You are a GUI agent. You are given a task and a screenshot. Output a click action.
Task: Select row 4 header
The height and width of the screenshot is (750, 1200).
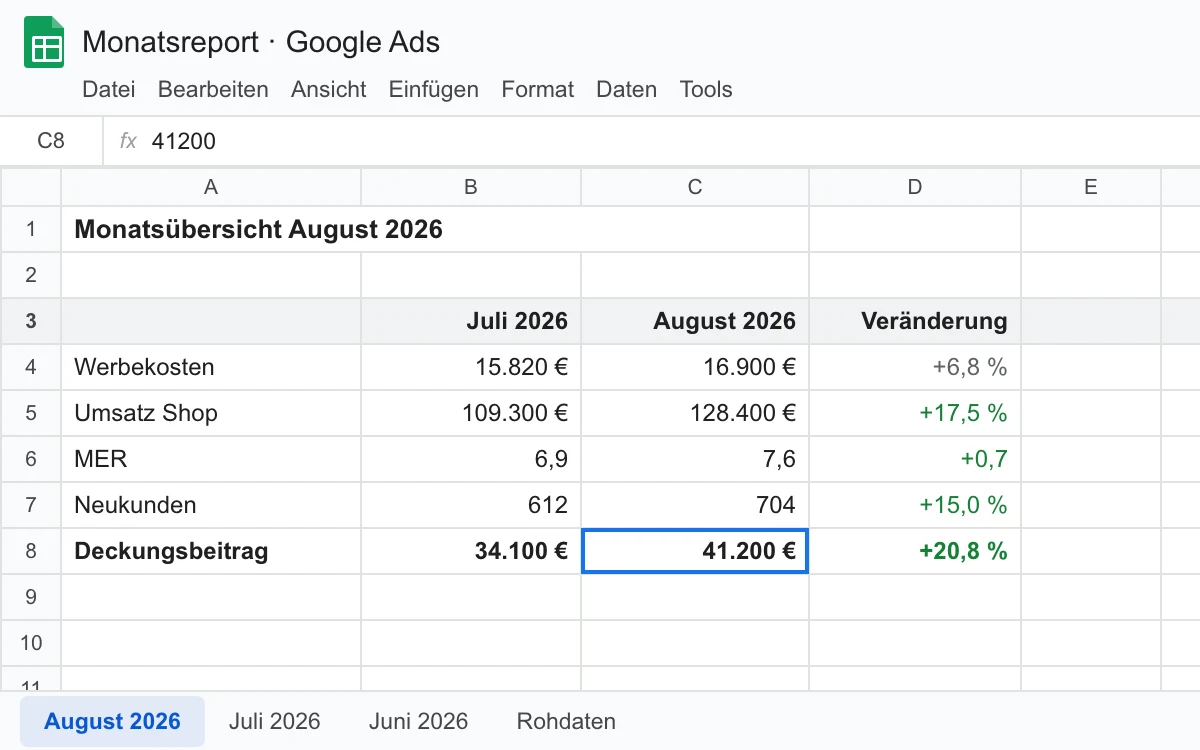click(x=31, y=367)
